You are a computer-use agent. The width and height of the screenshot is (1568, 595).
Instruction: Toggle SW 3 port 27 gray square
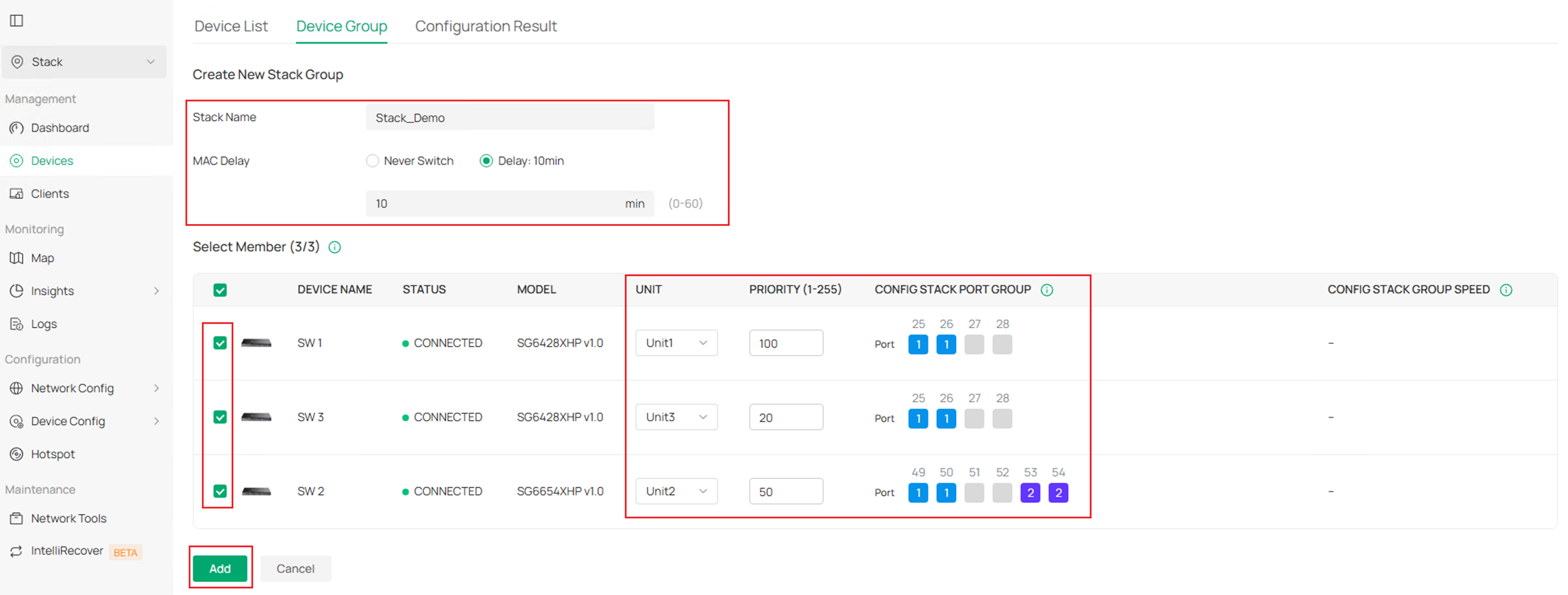click(974, 418)
